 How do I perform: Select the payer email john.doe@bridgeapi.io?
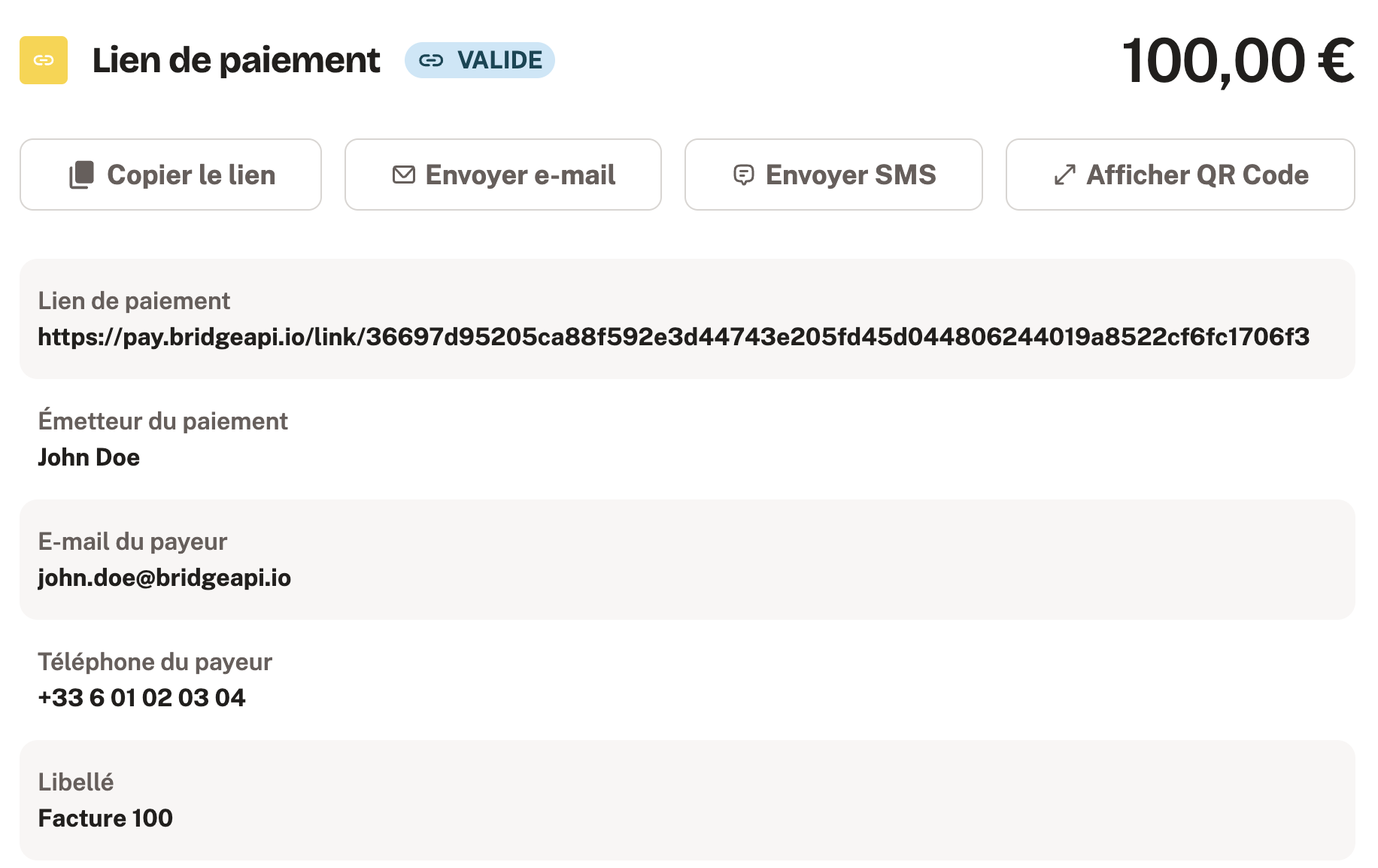[165, 578]
